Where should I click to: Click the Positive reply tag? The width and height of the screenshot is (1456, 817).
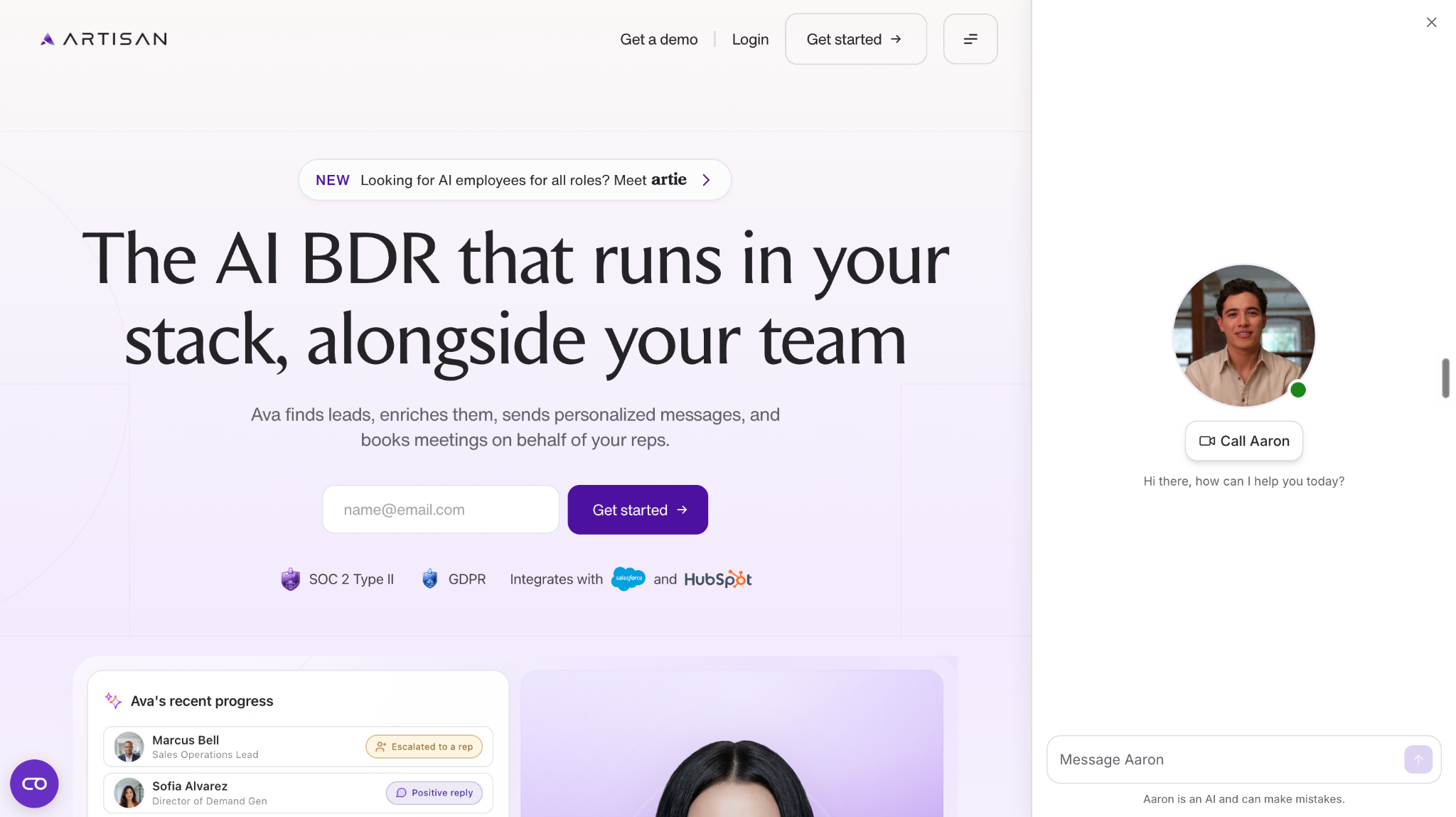pos(434,793)
